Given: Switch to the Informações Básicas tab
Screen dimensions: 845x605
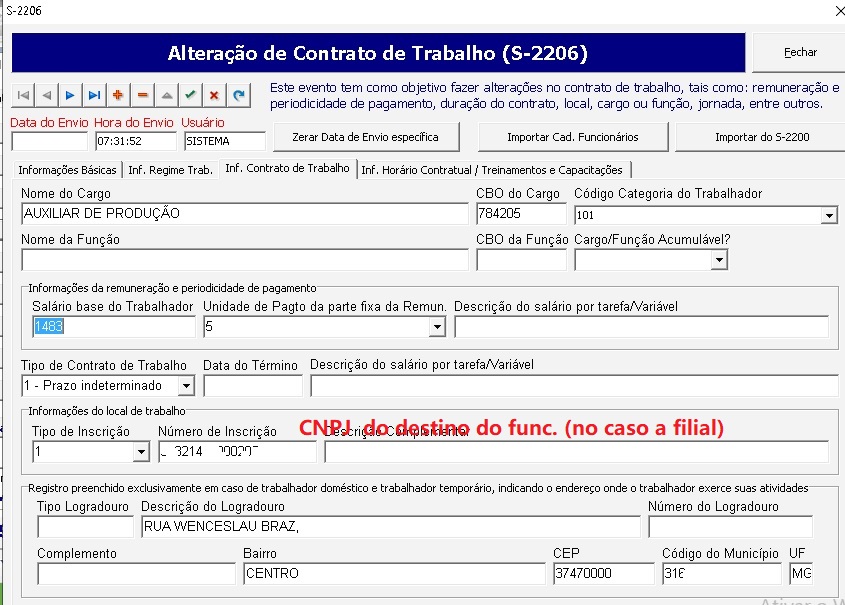Looking at the screenshot, I should 68,170.
